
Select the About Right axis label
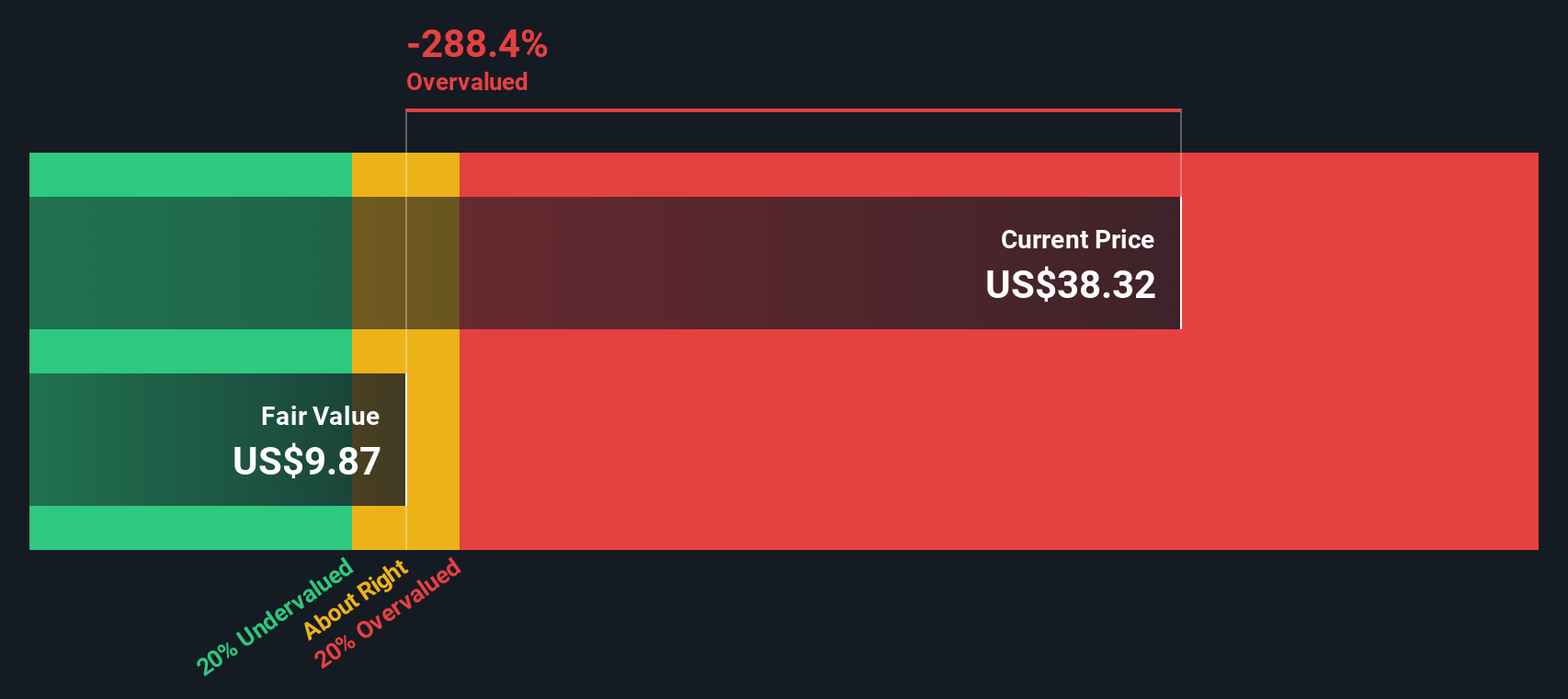click(355, 599)
